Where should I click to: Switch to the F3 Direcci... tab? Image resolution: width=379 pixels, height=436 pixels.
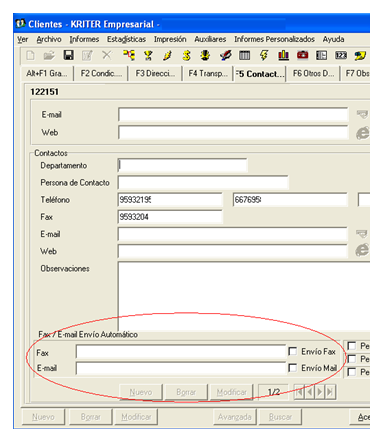tap(155, 74)
